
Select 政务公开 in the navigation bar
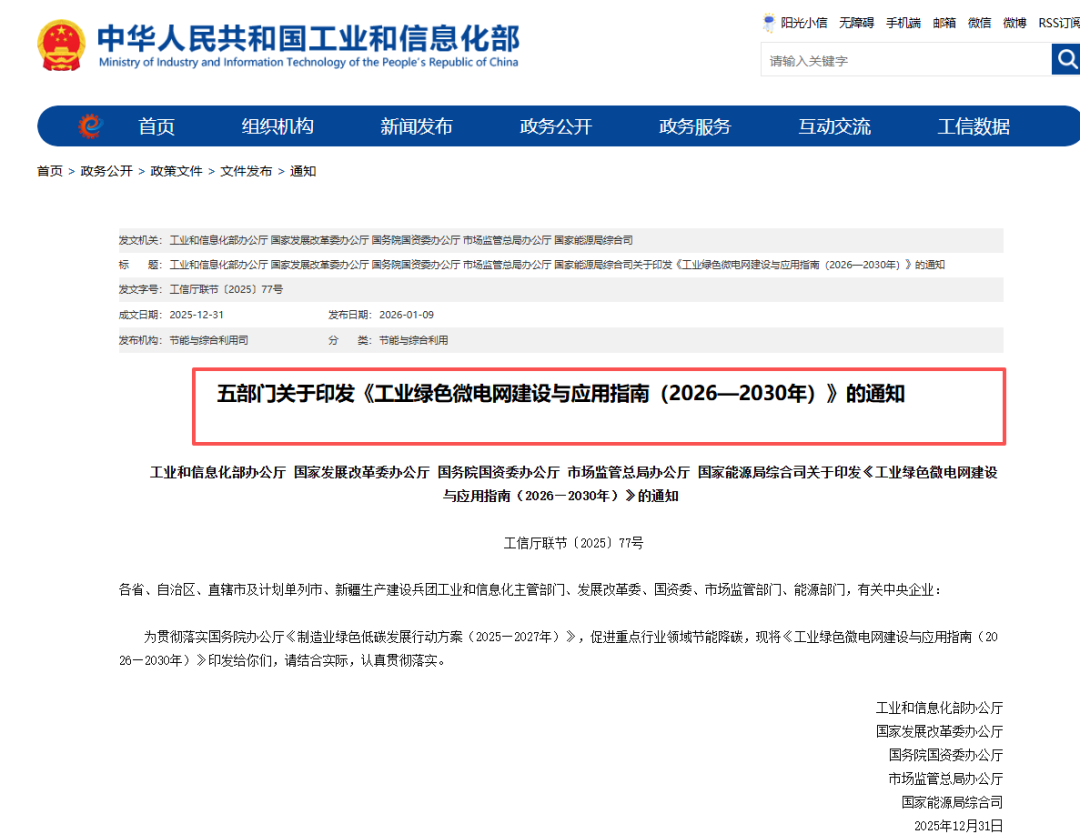pyautogui.click(x=556, y=127)
